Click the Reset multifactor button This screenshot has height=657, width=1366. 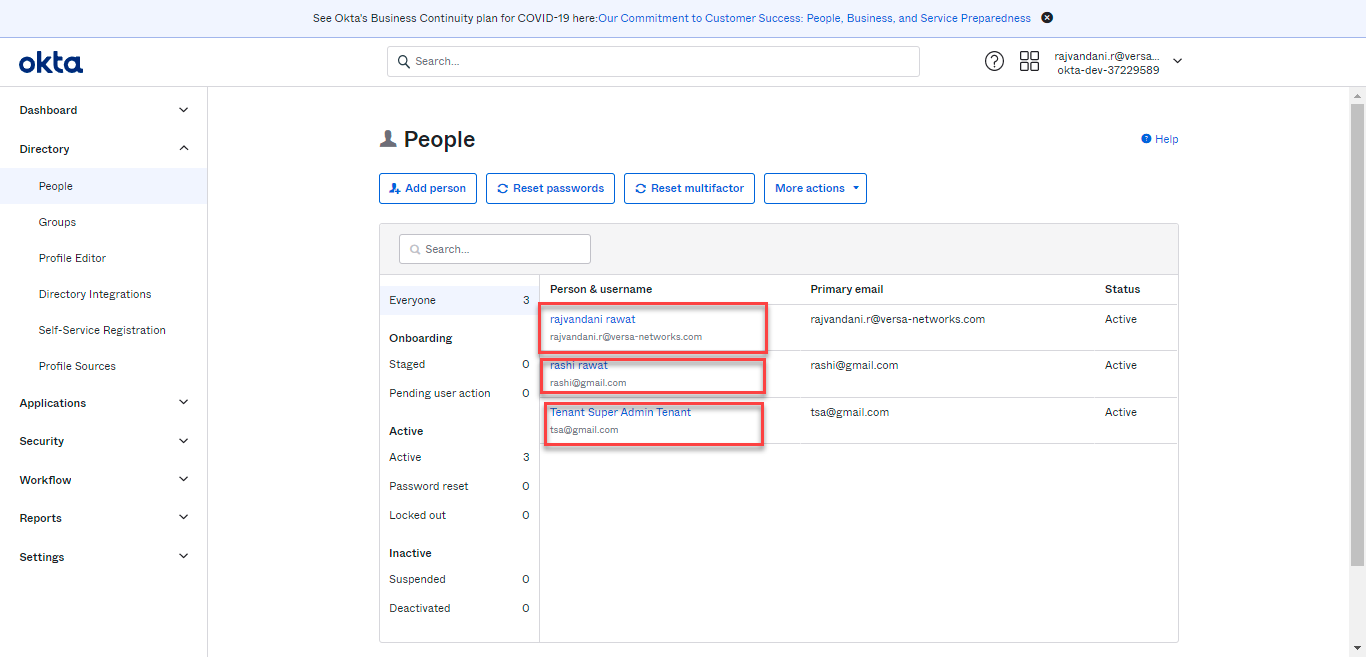point(690,188)
